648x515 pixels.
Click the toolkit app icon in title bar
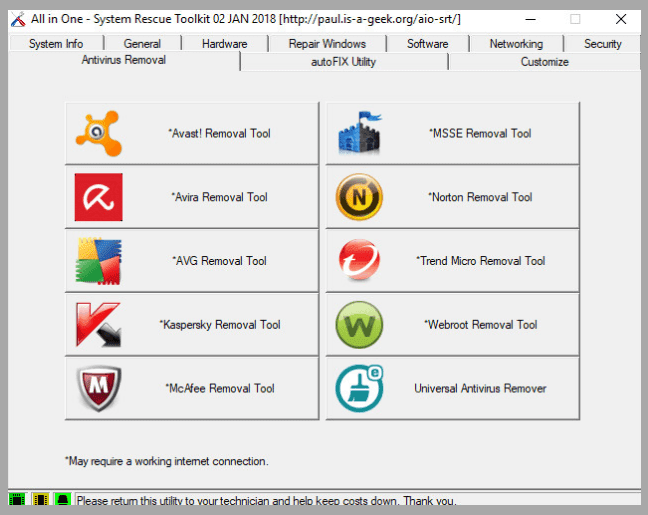(x=18, y=19)
